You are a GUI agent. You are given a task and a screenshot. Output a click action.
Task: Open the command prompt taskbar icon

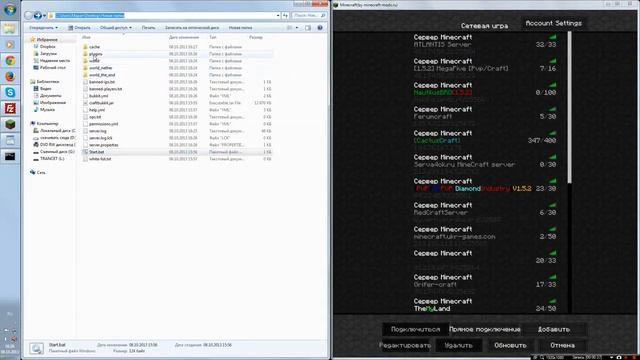[x=10, y=156]
